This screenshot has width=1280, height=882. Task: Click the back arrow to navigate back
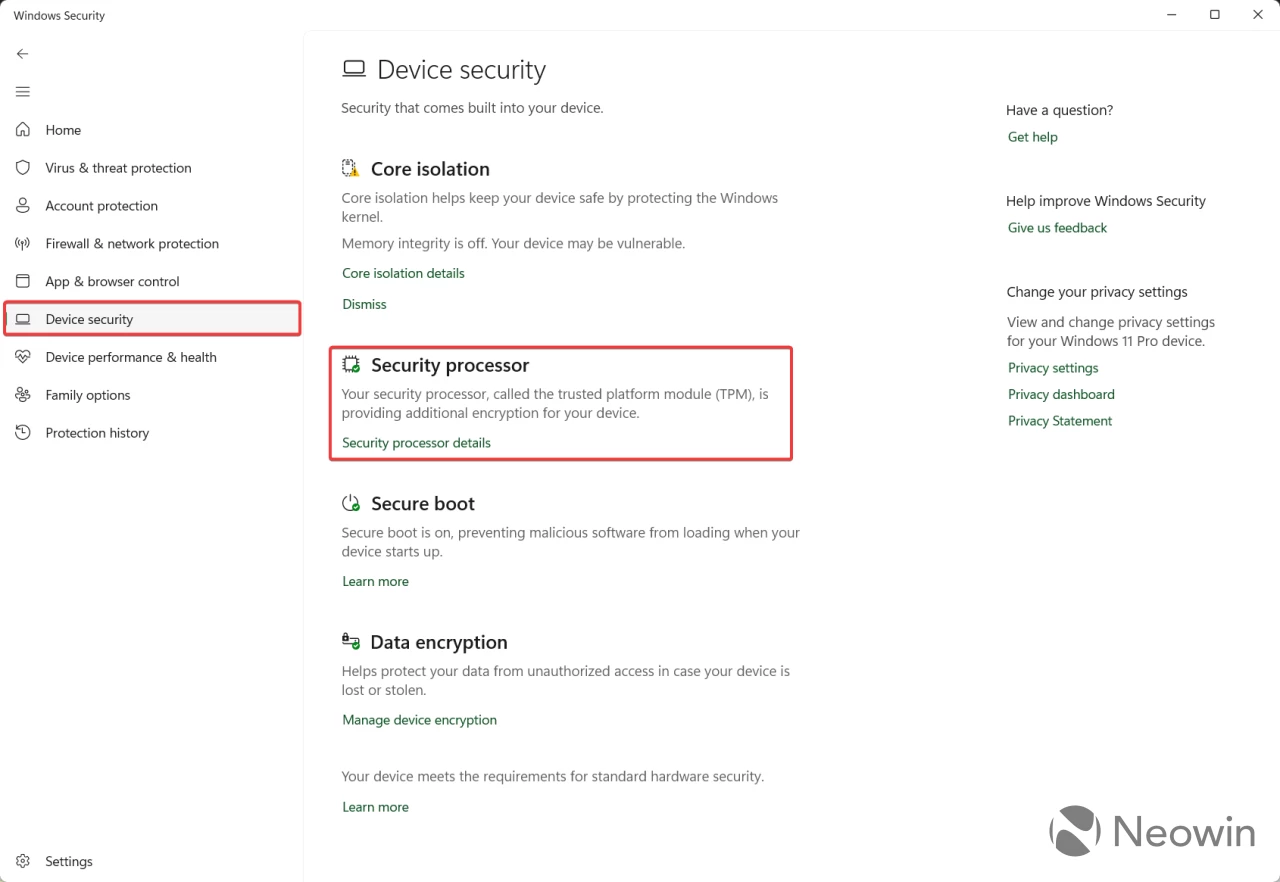[22, 53]
